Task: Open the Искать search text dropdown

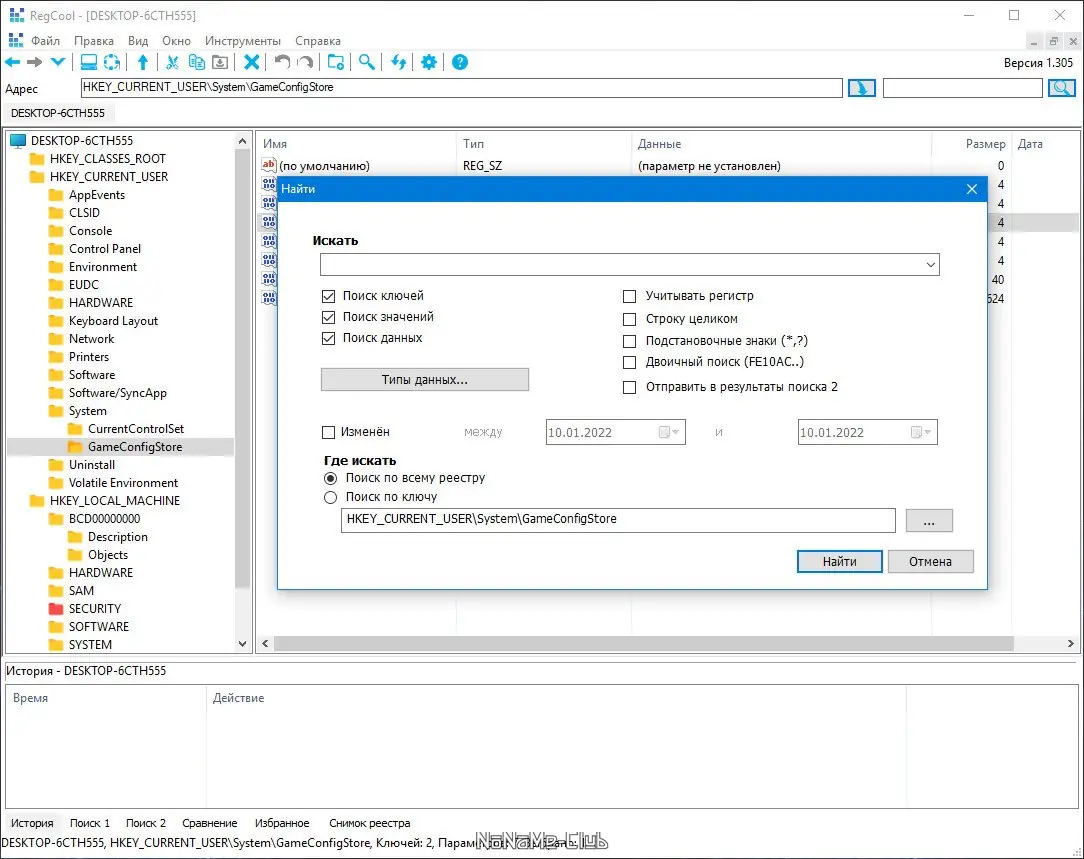Action: point(931,265)
